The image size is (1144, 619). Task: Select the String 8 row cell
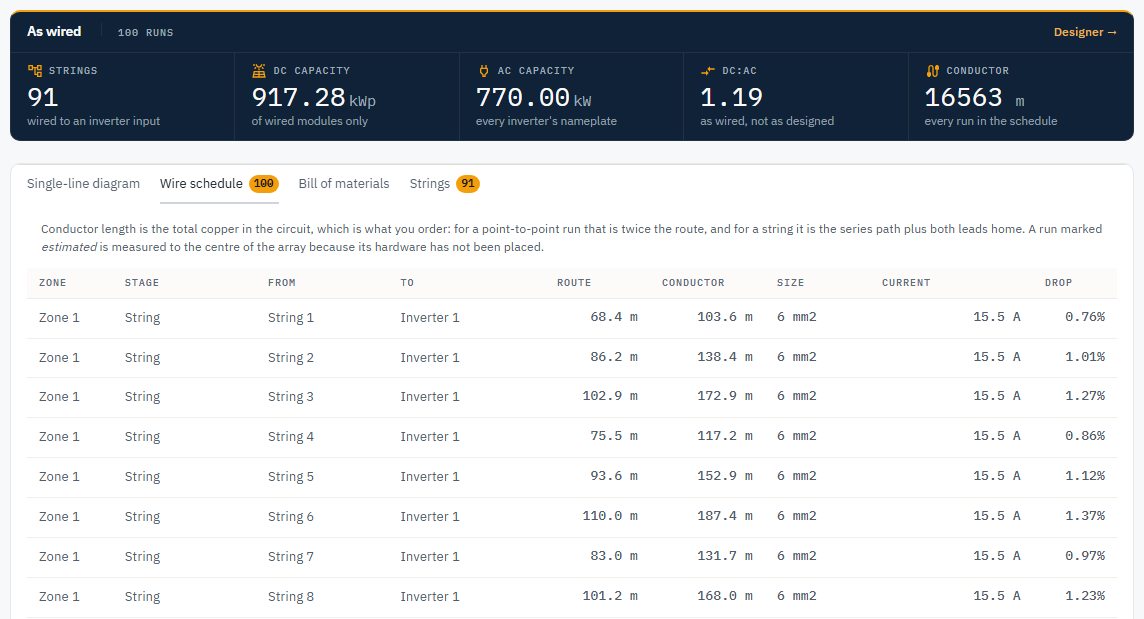[290, 597]
